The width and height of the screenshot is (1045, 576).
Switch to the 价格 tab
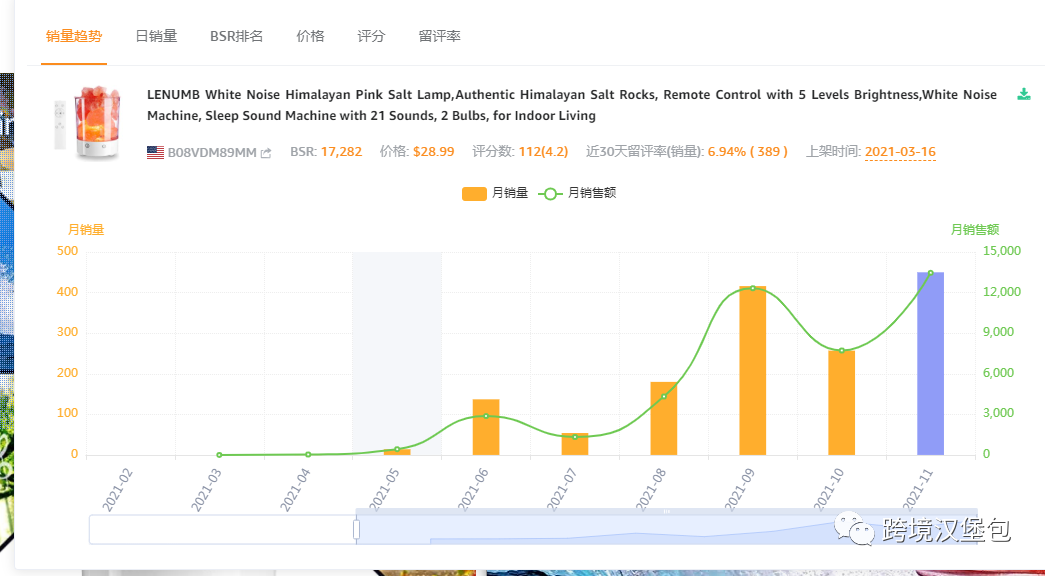(310, 36)
